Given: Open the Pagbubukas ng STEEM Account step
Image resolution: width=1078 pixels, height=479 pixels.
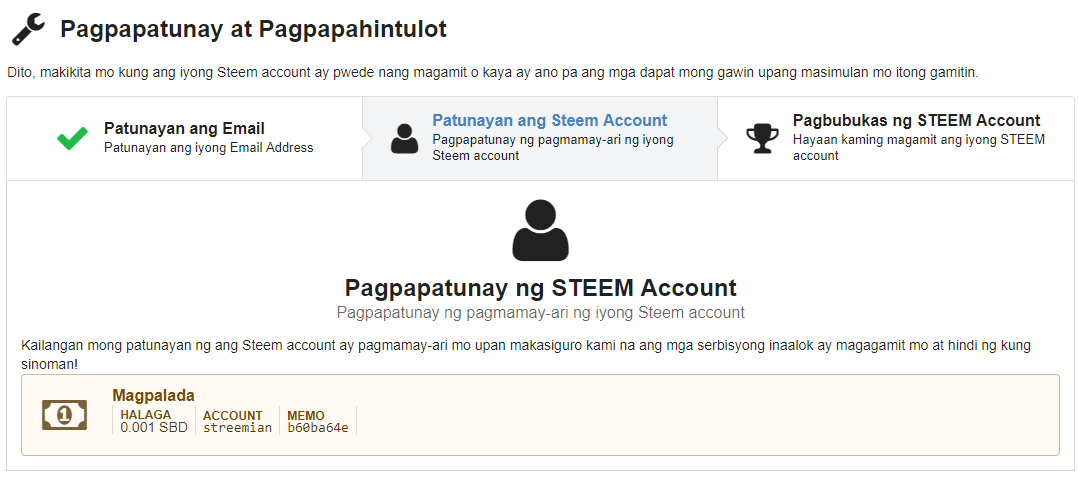Looking at the screenshot, I should coord(896,138).
